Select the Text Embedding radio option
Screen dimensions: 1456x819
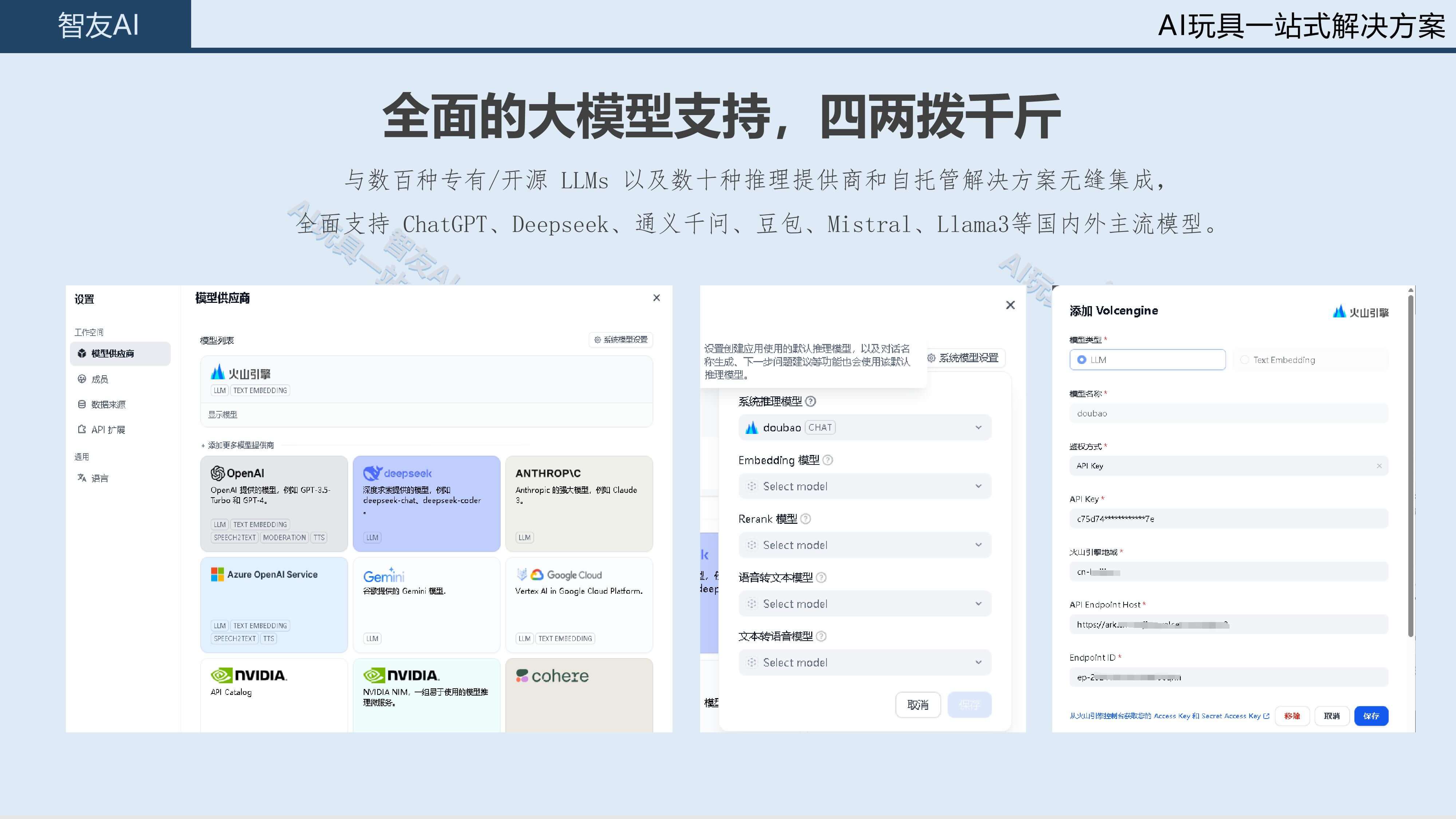coord(1244,360)
